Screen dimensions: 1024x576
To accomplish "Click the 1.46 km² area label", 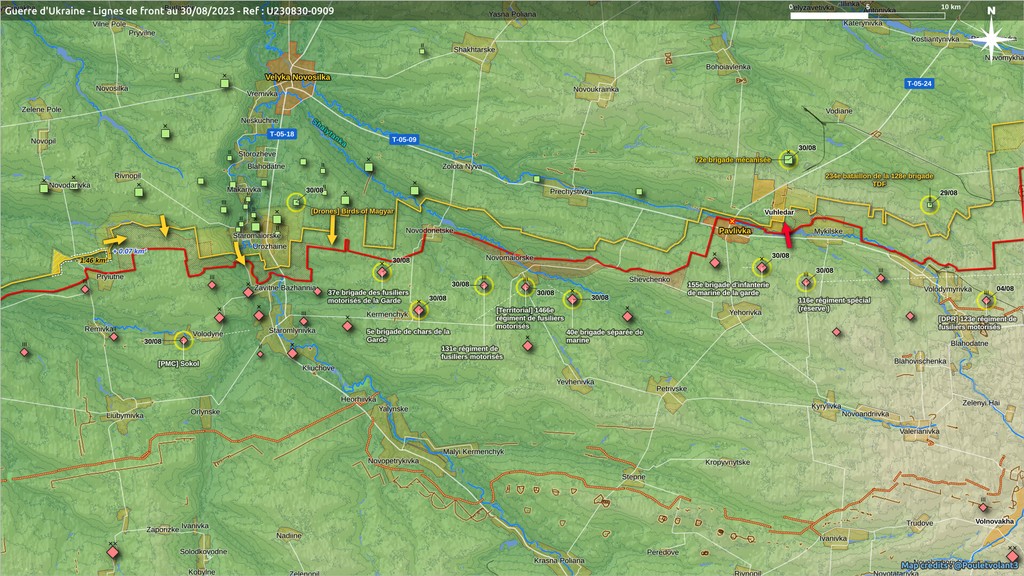I will (x=93, y=260).
